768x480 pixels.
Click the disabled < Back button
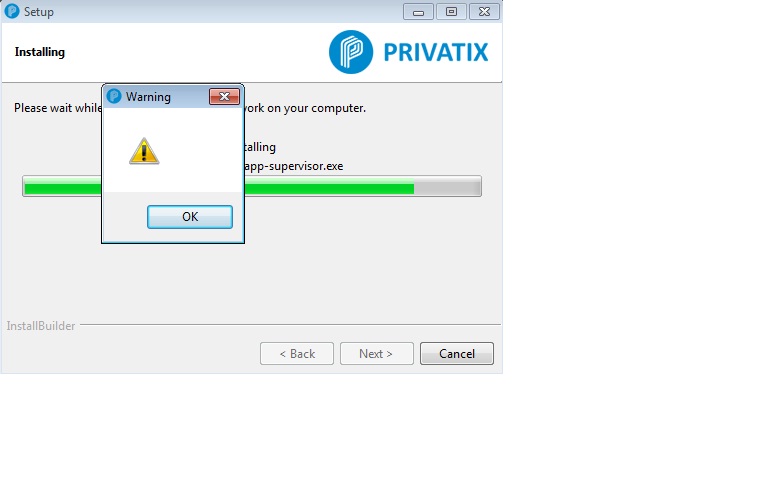click(x=297, y=354)
